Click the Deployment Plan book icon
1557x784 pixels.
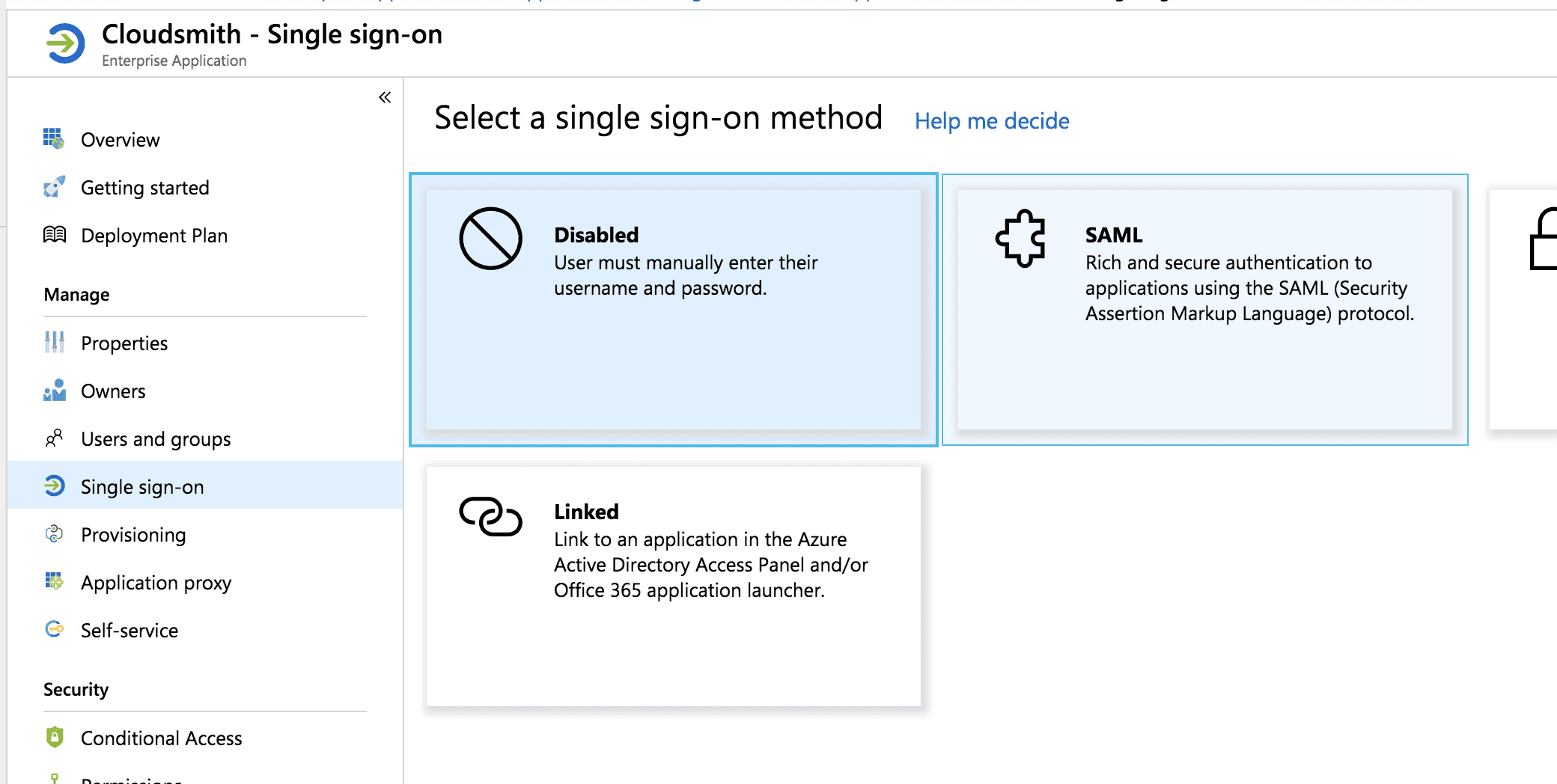click(x=54, y=234)
